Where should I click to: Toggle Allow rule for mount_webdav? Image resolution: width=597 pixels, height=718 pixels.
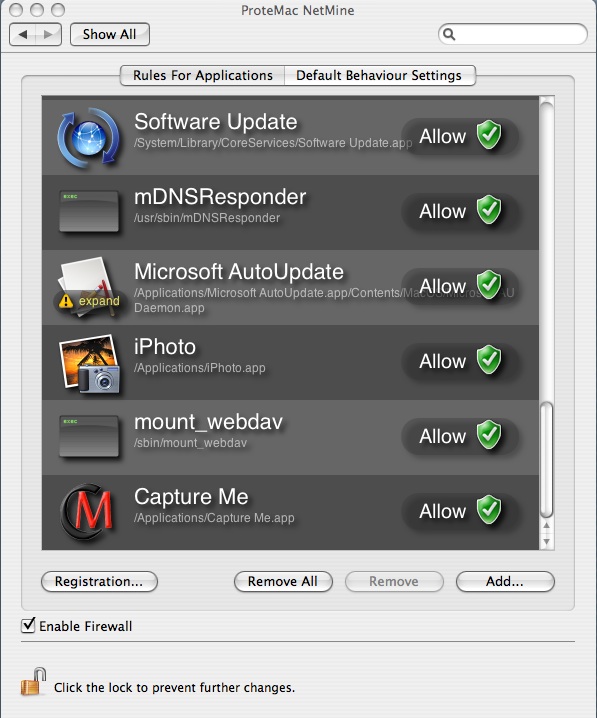tap(460, 436)
